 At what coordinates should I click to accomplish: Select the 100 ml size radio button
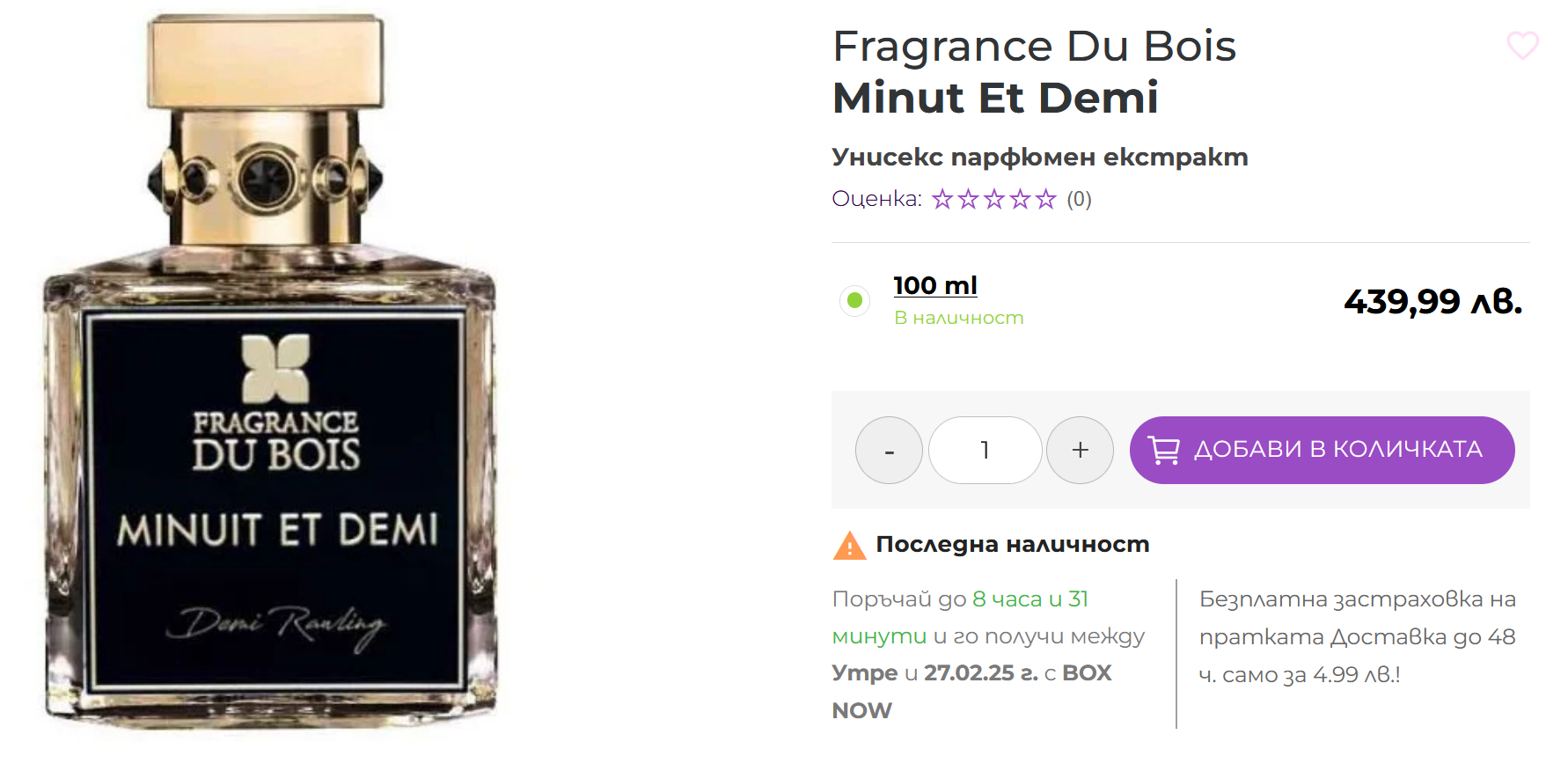coord(854,301)
